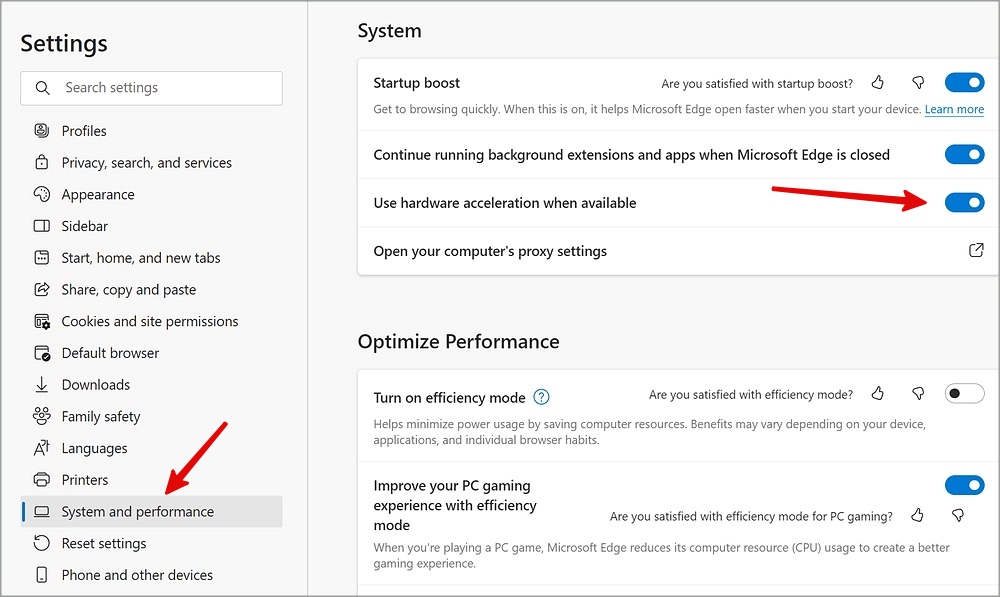Open the Profiles settings page
Image resolution: width=1000 pixels, height=597 pixels.
[151, 131]
